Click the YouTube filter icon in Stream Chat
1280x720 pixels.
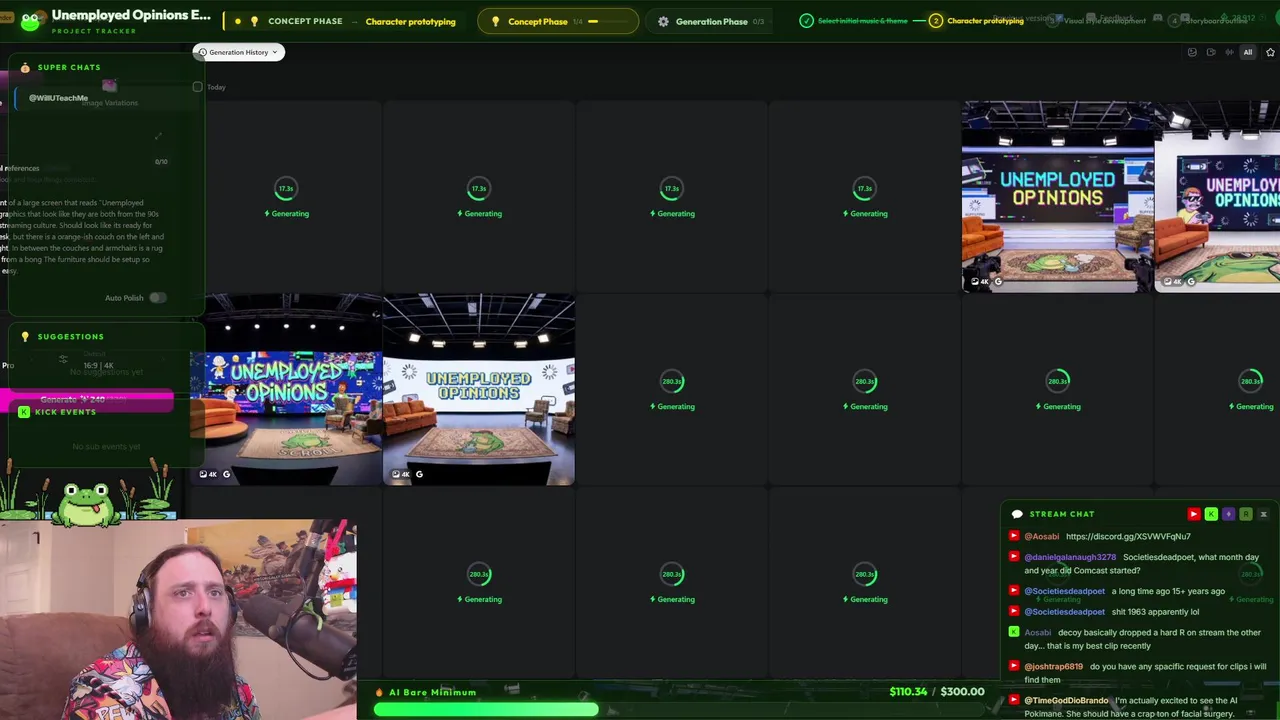point(1193,514)
